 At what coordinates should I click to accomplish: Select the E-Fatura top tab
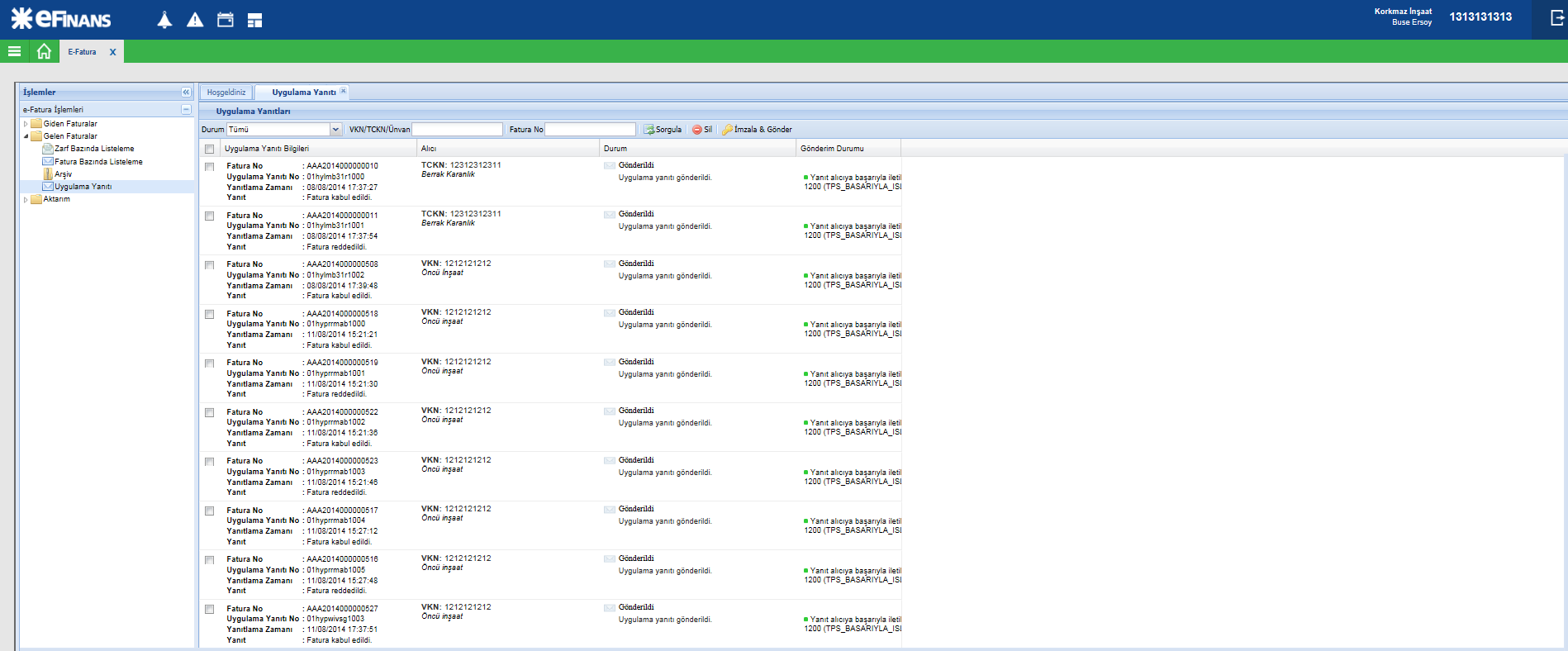pyautogui.click(x=82, y=52)
